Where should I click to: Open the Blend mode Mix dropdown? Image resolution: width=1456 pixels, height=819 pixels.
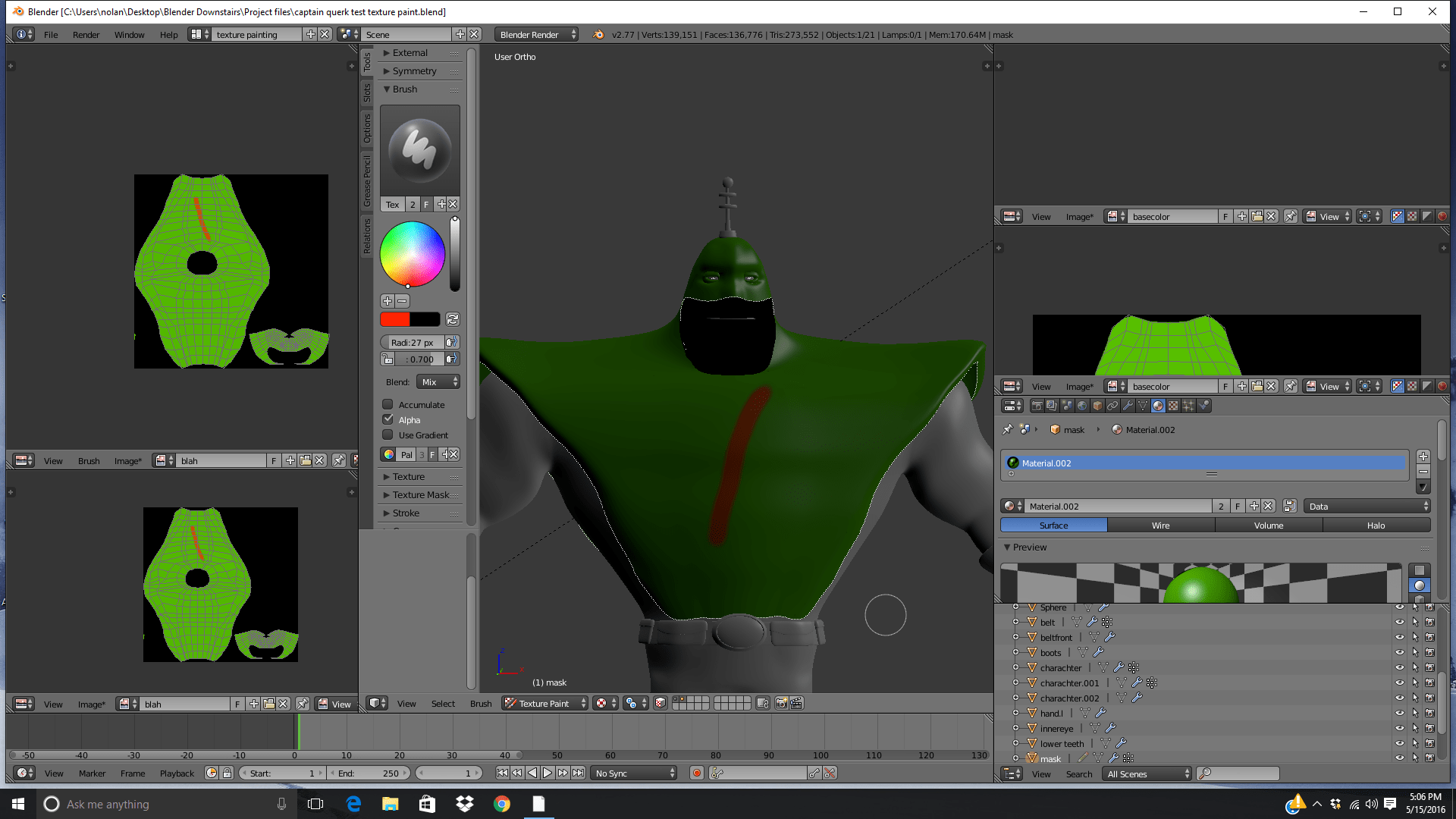tap(438, 381)
